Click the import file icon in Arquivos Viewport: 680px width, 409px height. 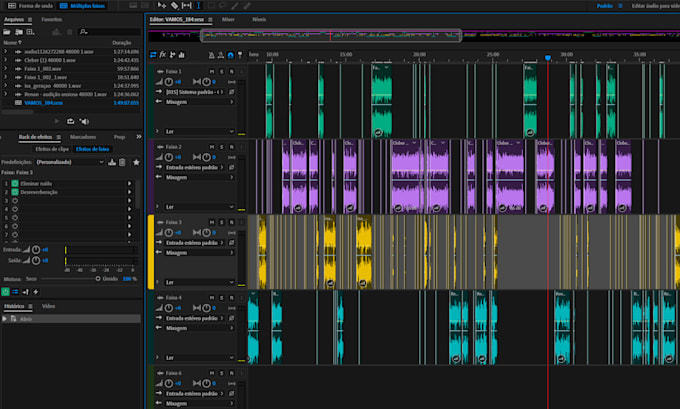tap(19, 32)
